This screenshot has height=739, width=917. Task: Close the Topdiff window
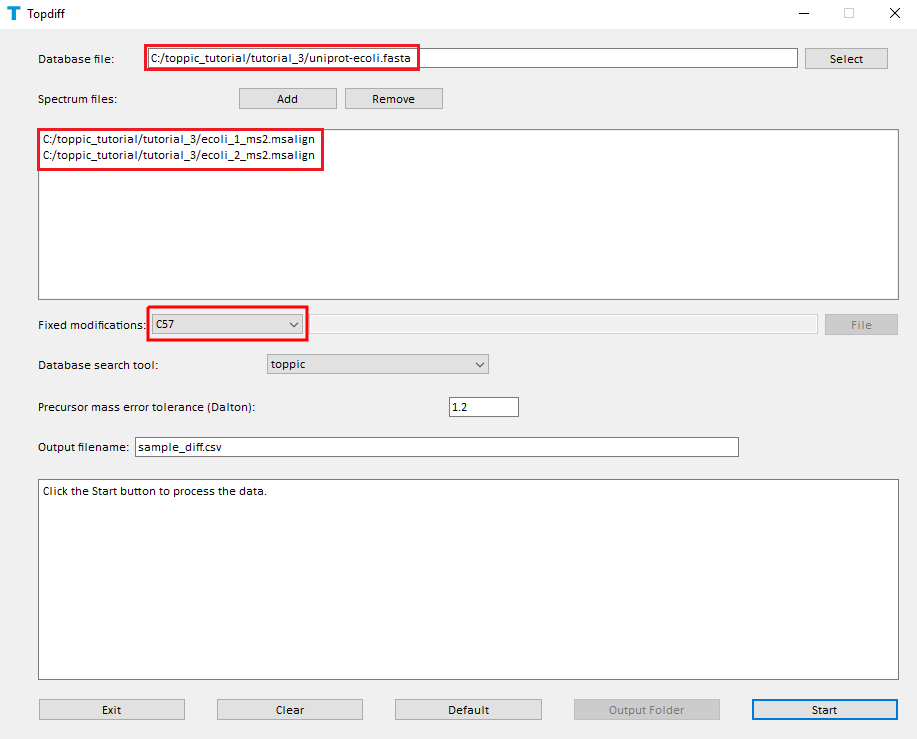click(894, 14)
